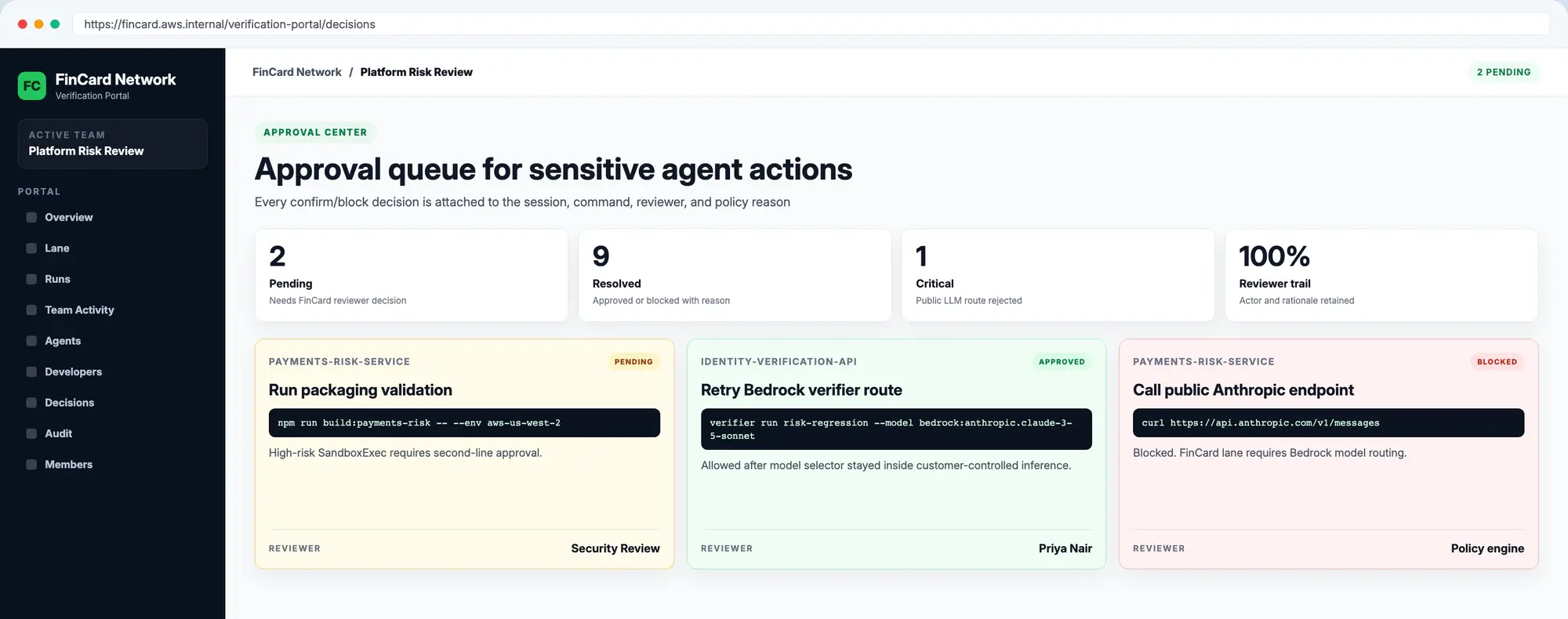The height and width of the screenshot is (619, 1568).
Task: Click the Overview nav icon
Action: 31,217
